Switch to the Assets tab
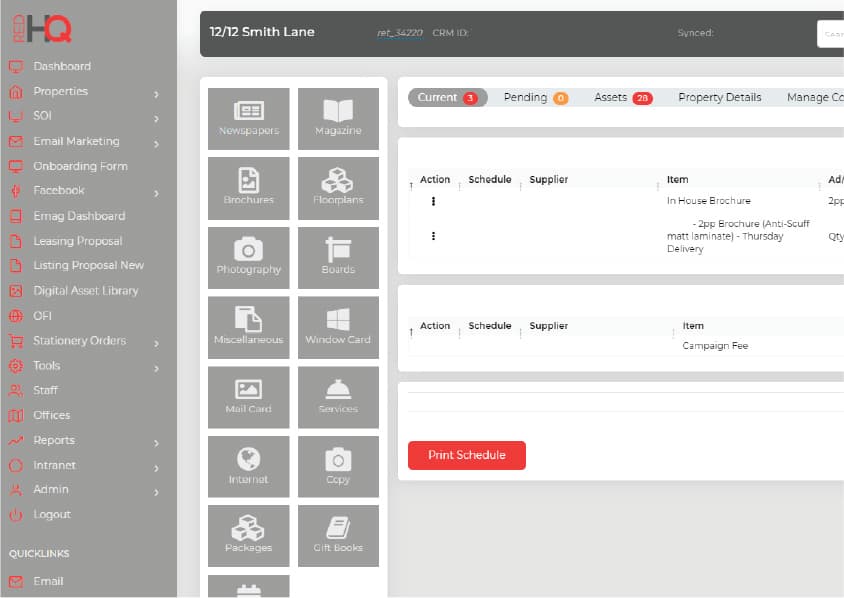Image resolution: width=844 pixels, height=598 pixels. coord(623,97)
